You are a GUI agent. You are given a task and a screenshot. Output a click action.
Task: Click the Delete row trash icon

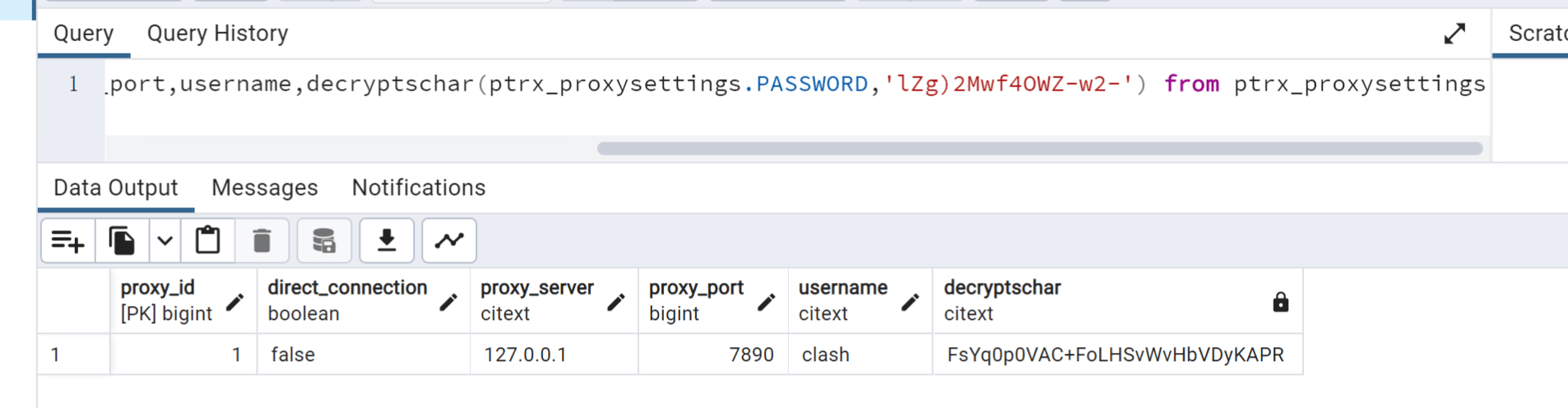coord(262,241)
